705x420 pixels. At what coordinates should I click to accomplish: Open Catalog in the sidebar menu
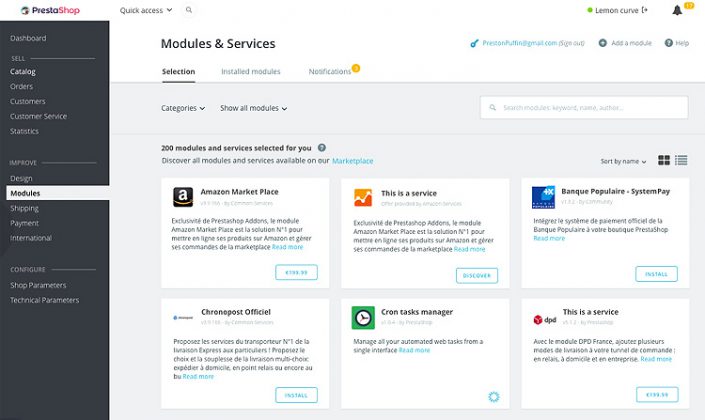22,72
